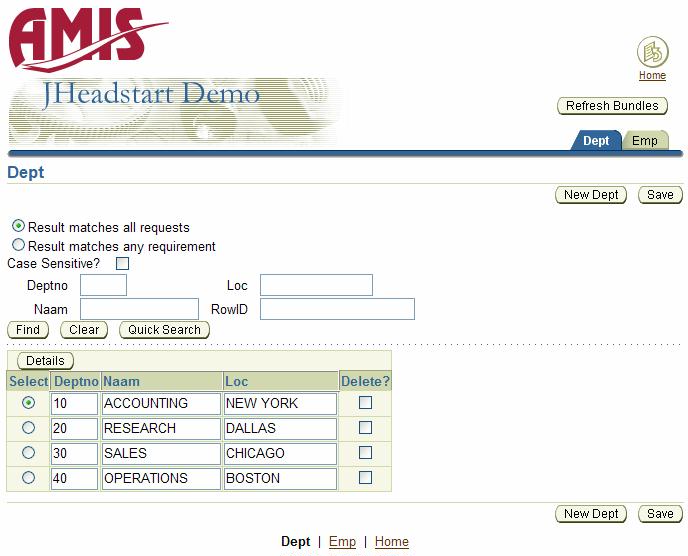Click the Refresh Bundles button
This screenshot has width=688, height=556.
point(612,106)
